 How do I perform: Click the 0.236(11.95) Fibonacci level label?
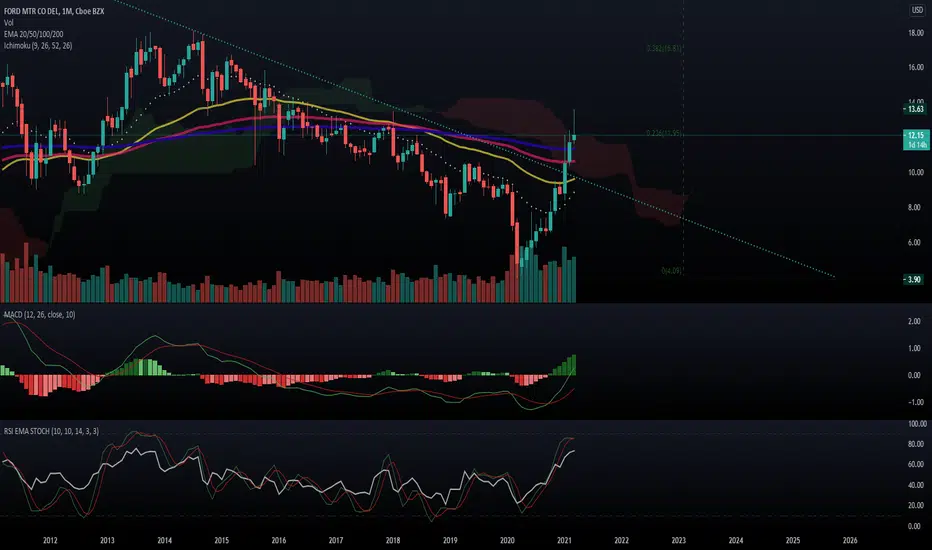pos(664,133)
